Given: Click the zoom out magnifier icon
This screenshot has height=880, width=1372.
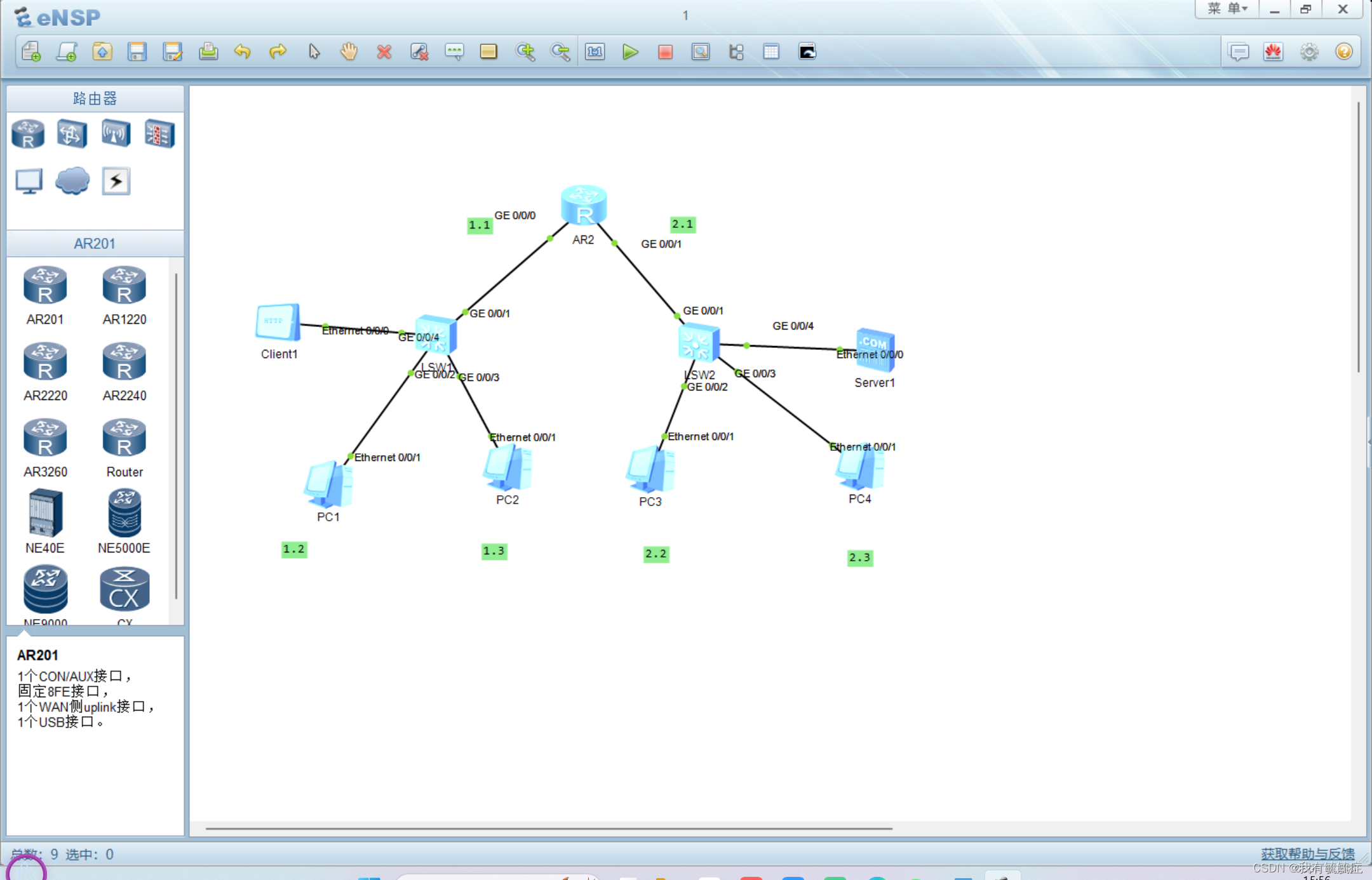Looking at the screenshot, I should (560, 51).
